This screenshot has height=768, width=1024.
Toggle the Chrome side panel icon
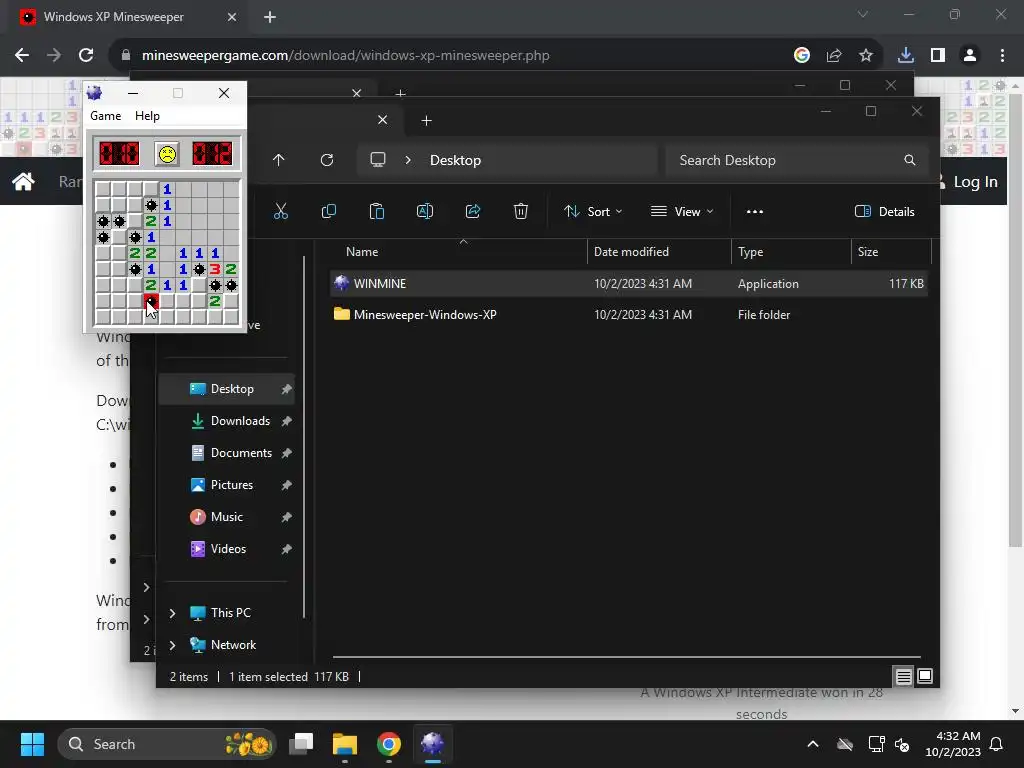(938, 56)
